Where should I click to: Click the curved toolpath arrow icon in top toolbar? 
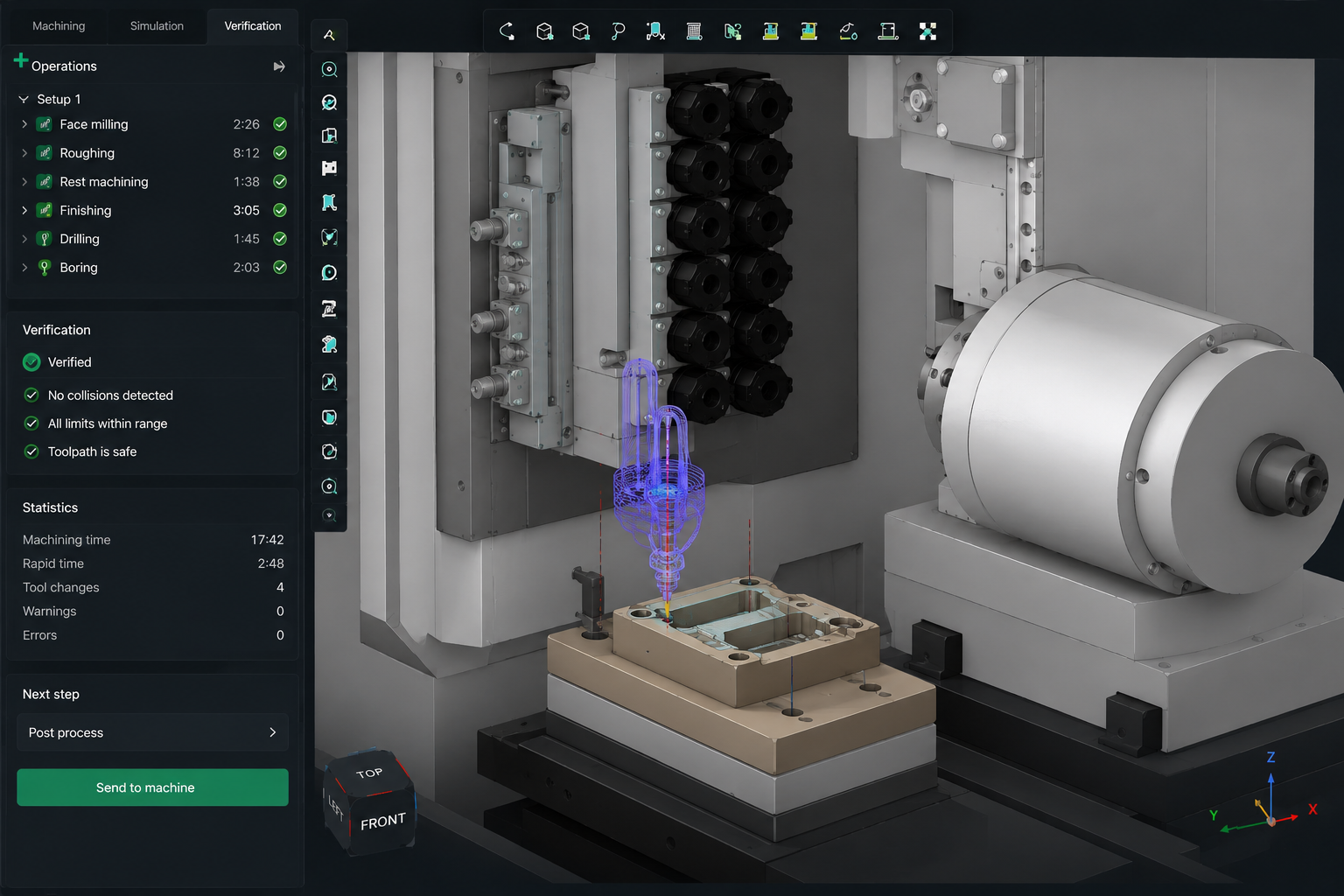[x=507, y=31]
